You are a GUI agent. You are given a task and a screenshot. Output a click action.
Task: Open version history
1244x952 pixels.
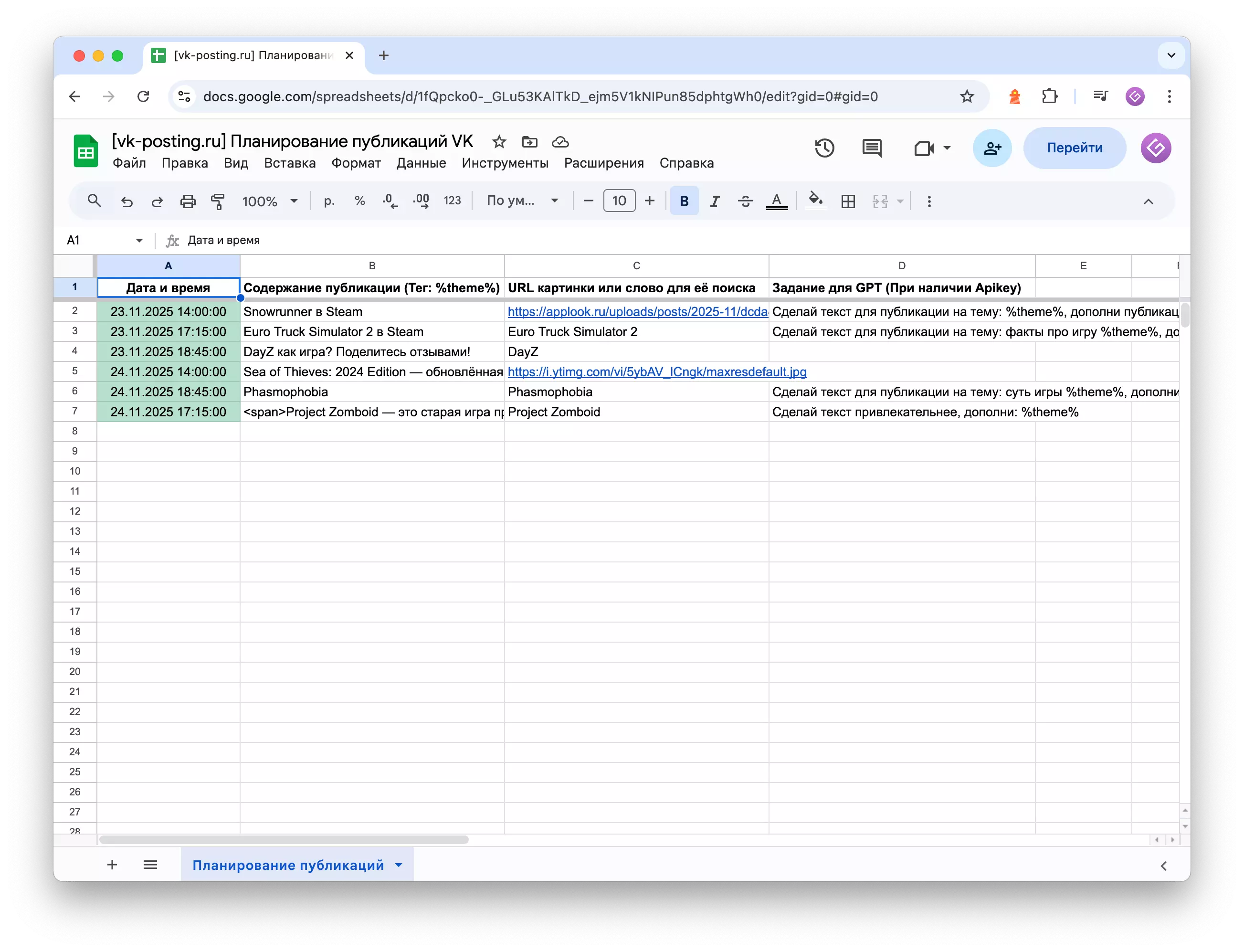coord(824,148)
